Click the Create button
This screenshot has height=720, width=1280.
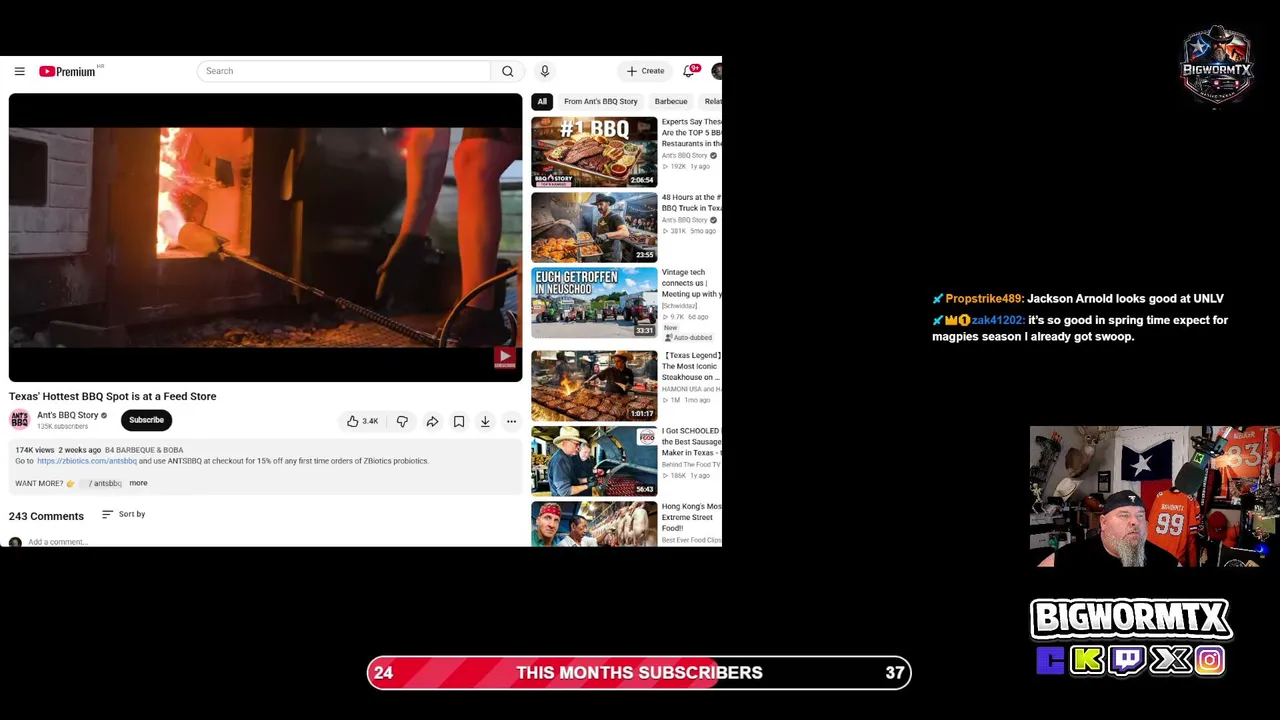tap(645, 71)
